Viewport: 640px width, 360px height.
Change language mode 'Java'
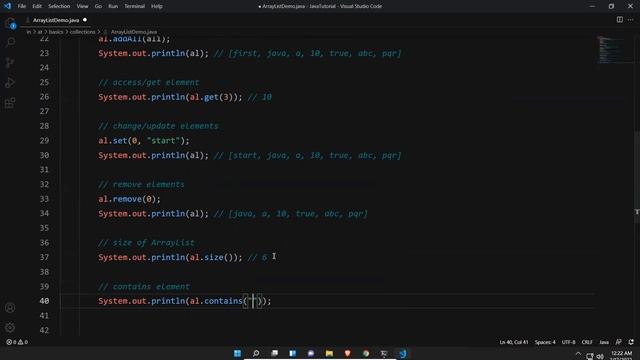pyautogui.click(x=604, y=342)
